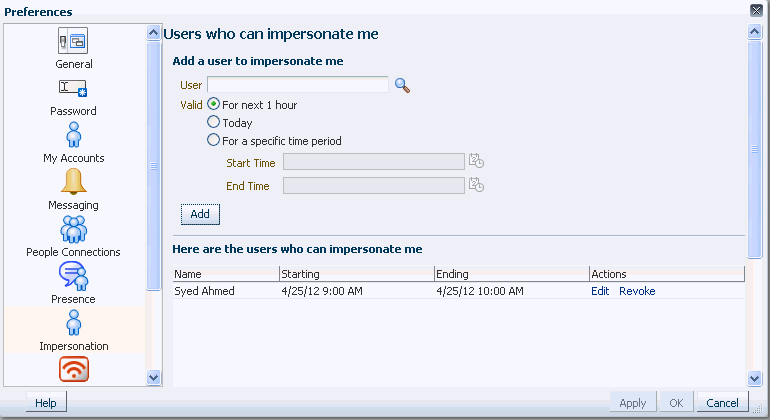Select the Presence chat icon

click(x=74, y=276)
